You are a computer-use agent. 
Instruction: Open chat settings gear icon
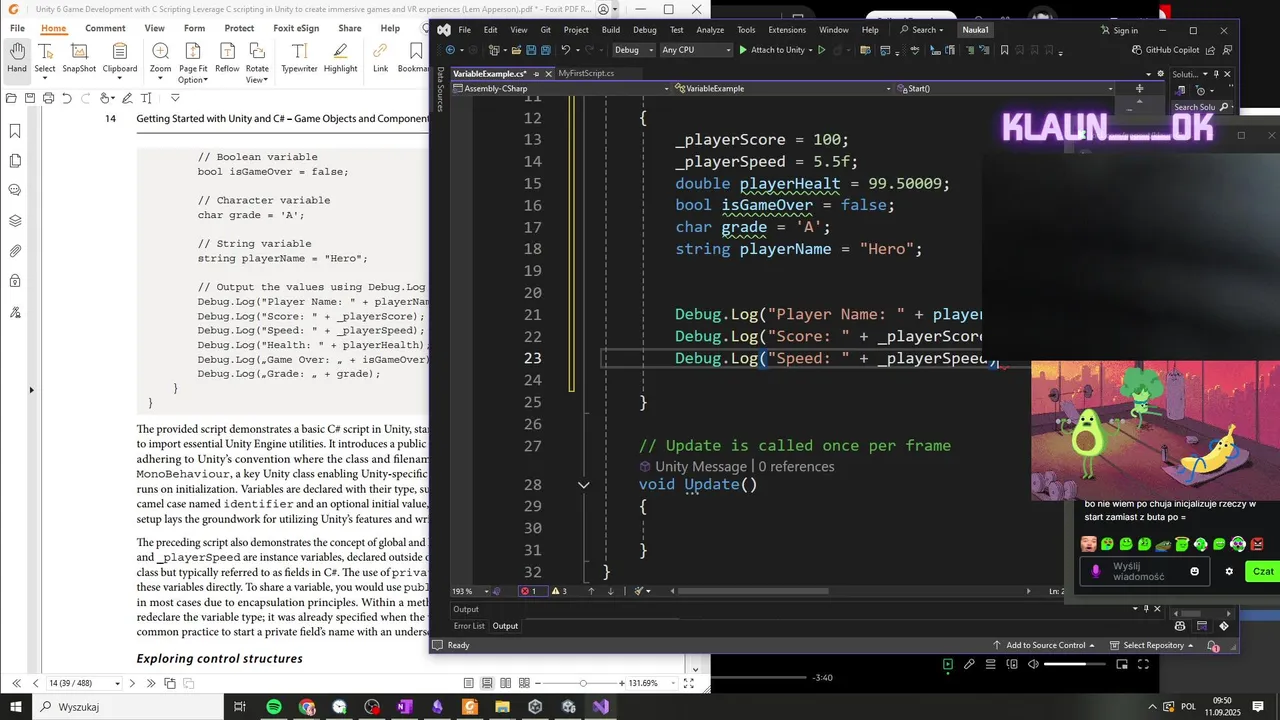click(1229, 571)
